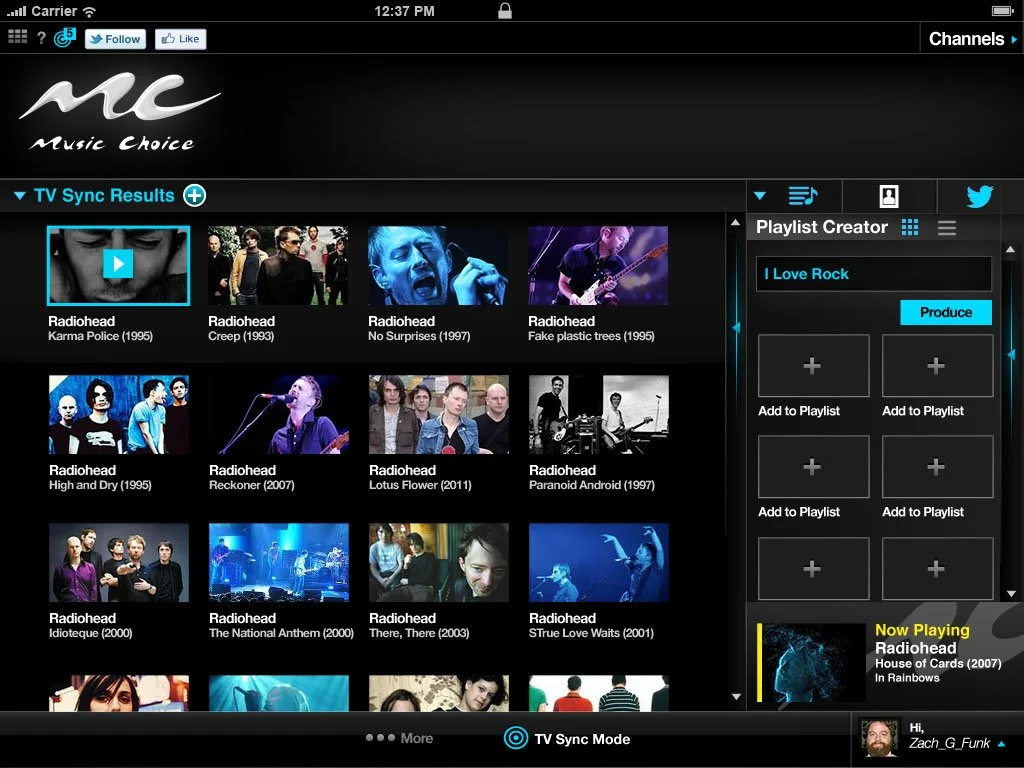Click the Wi-Fi icon in status bar

click(x=89, y=11)
